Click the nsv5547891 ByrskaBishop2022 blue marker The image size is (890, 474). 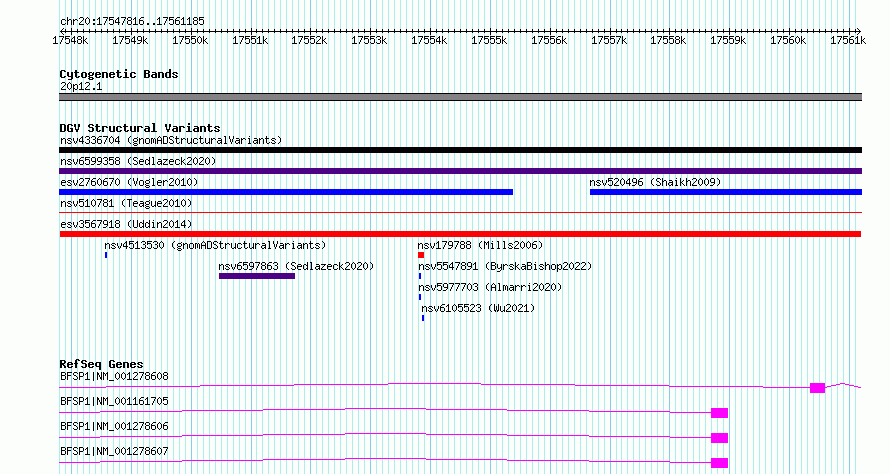[x=420, y=276]
